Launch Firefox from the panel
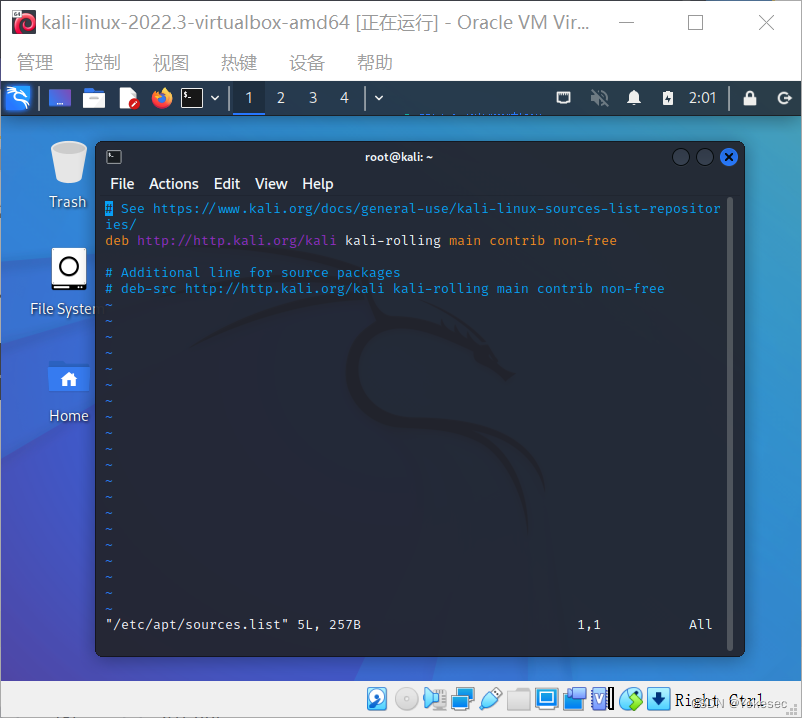 click(162, 98)
